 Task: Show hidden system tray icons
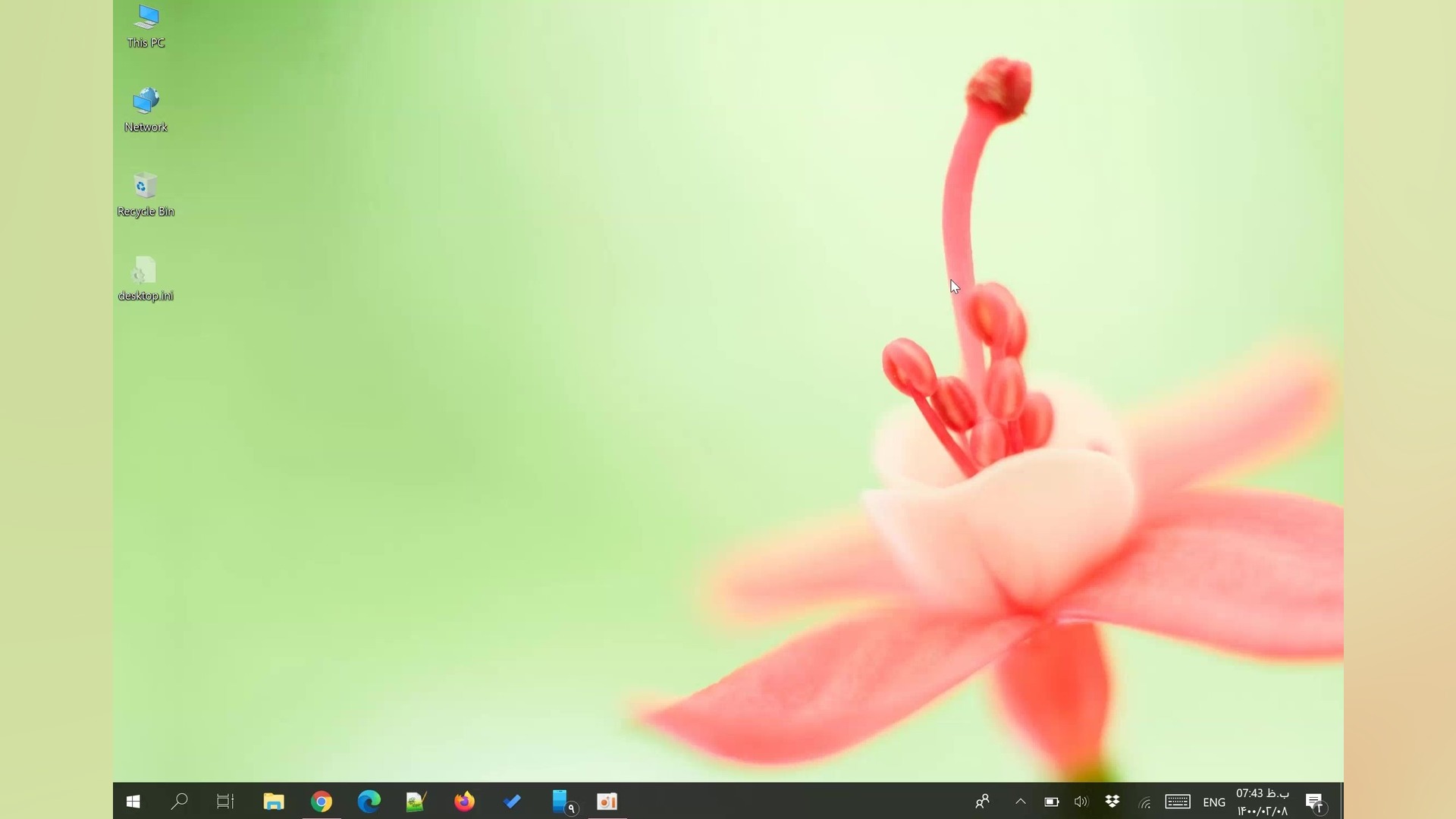click(1021, 802)
